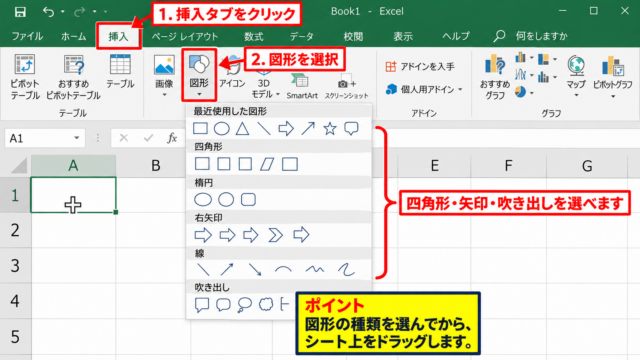640x360 pixels.
Task: Select first rectangle under 四角形
Action: point(202,164)
